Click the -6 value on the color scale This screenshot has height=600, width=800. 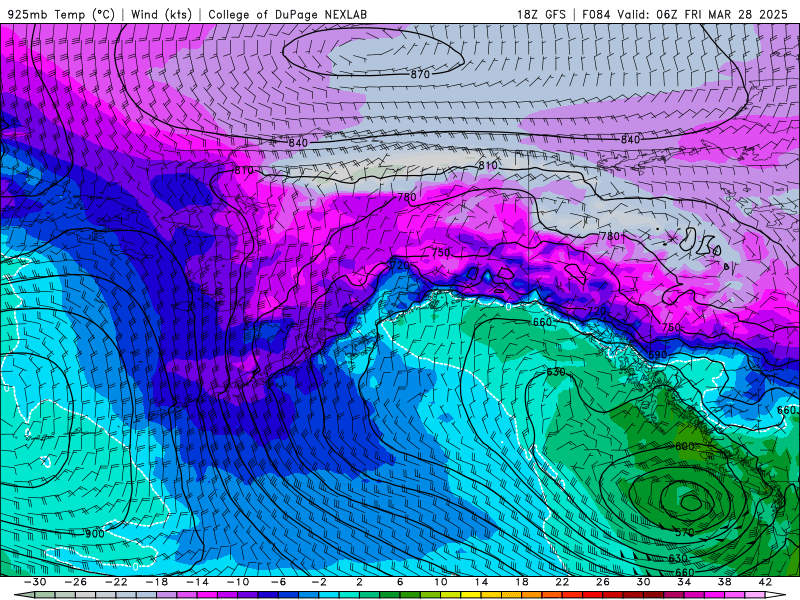pos(278,582)
